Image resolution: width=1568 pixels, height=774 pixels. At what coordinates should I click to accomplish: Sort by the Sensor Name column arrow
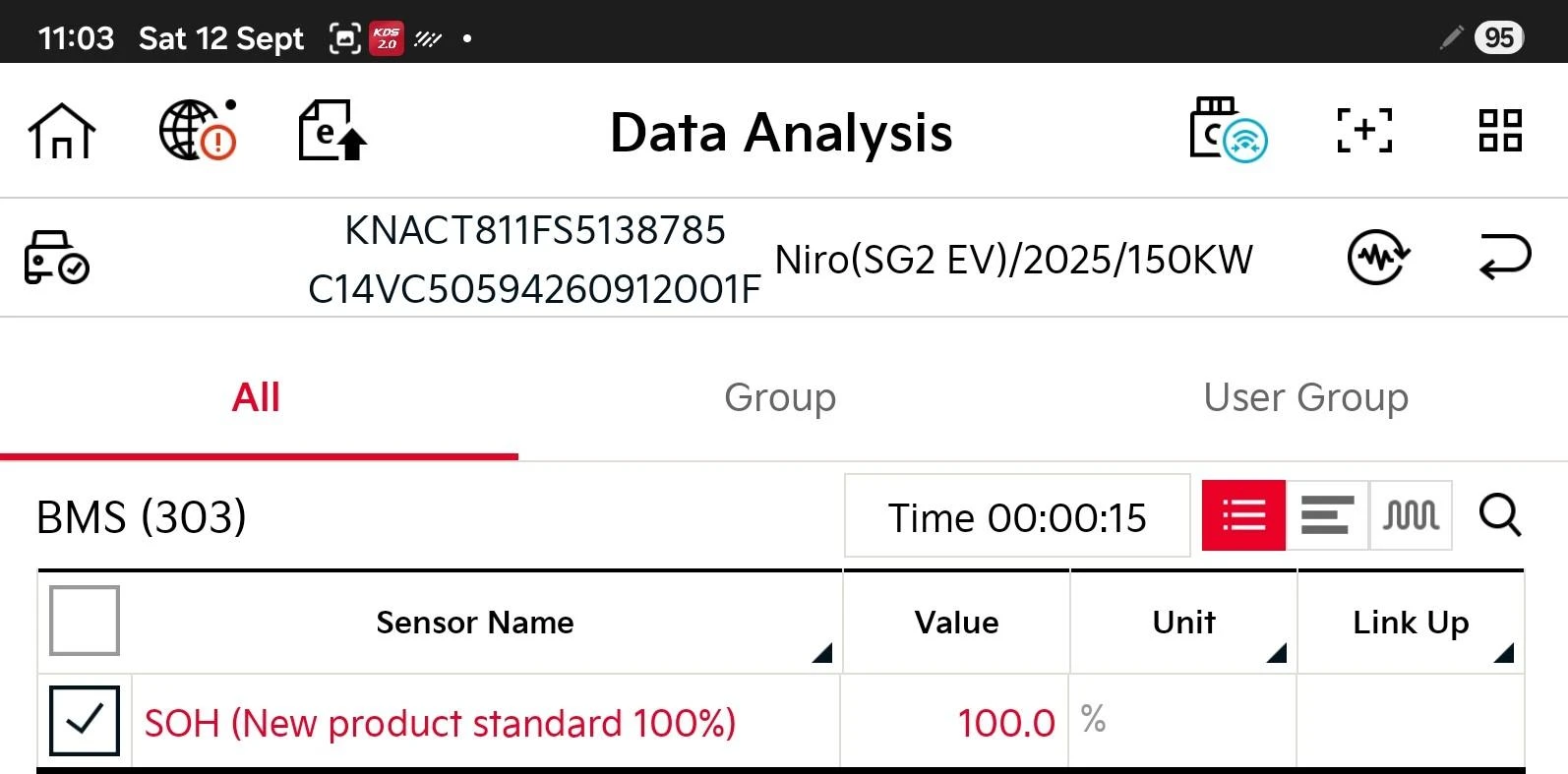point(822,652)
